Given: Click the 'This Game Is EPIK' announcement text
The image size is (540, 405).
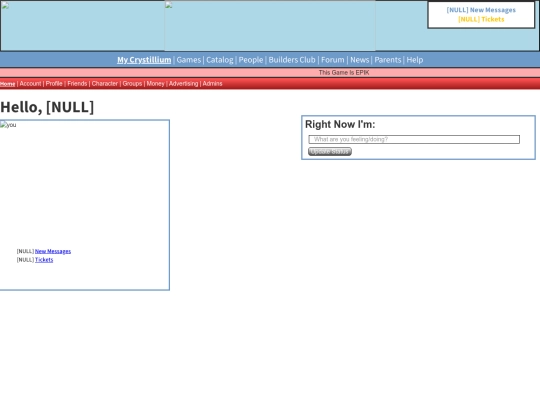Looking at the screenshot, I should pos(344,73).
